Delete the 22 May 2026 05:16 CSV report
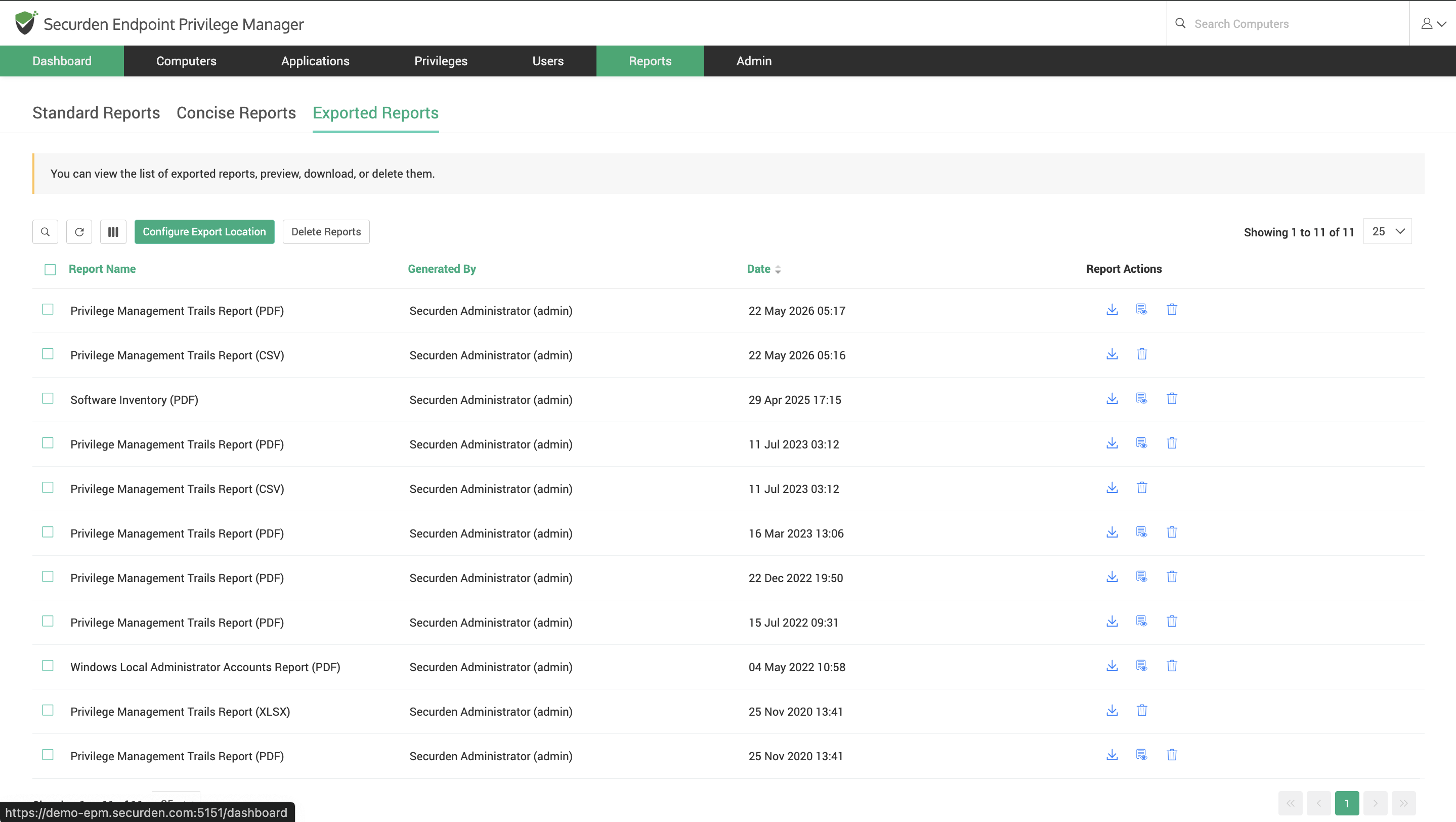 pos(1142,354)
